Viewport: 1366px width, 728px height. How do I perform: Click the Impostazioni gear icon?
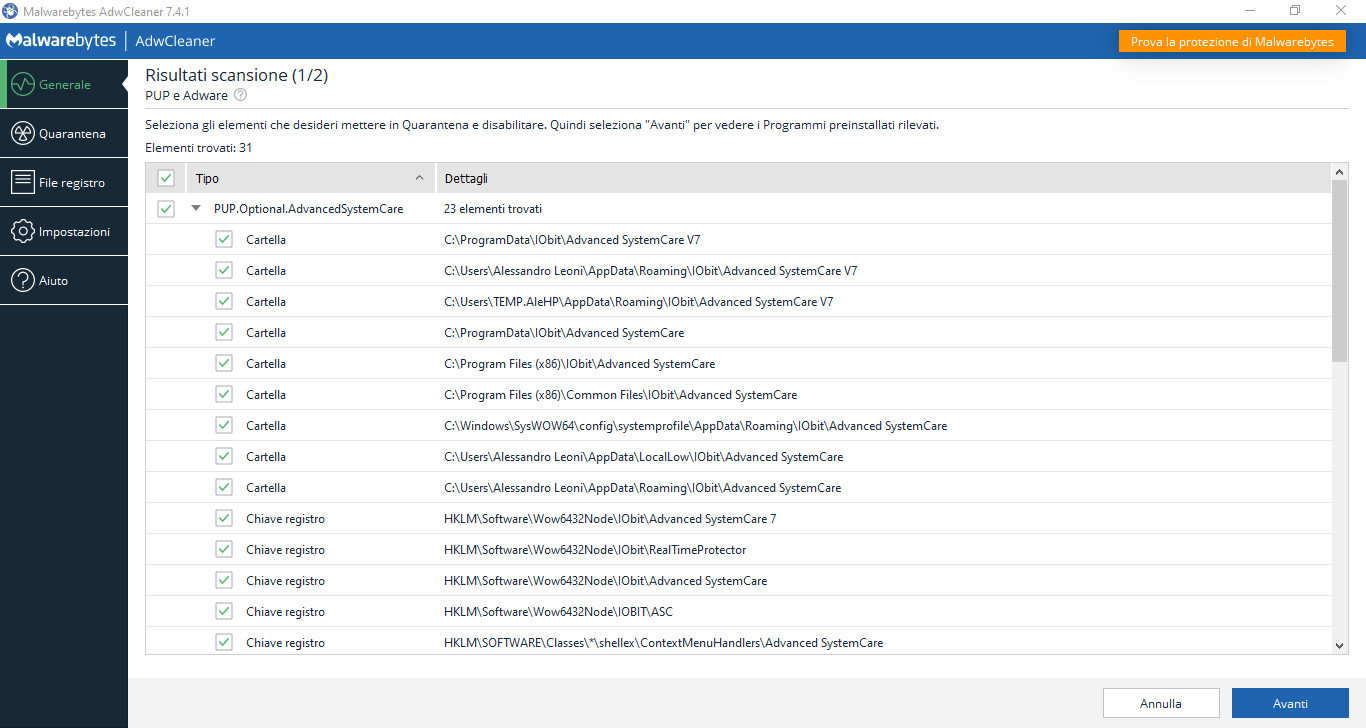pos(23,232)
